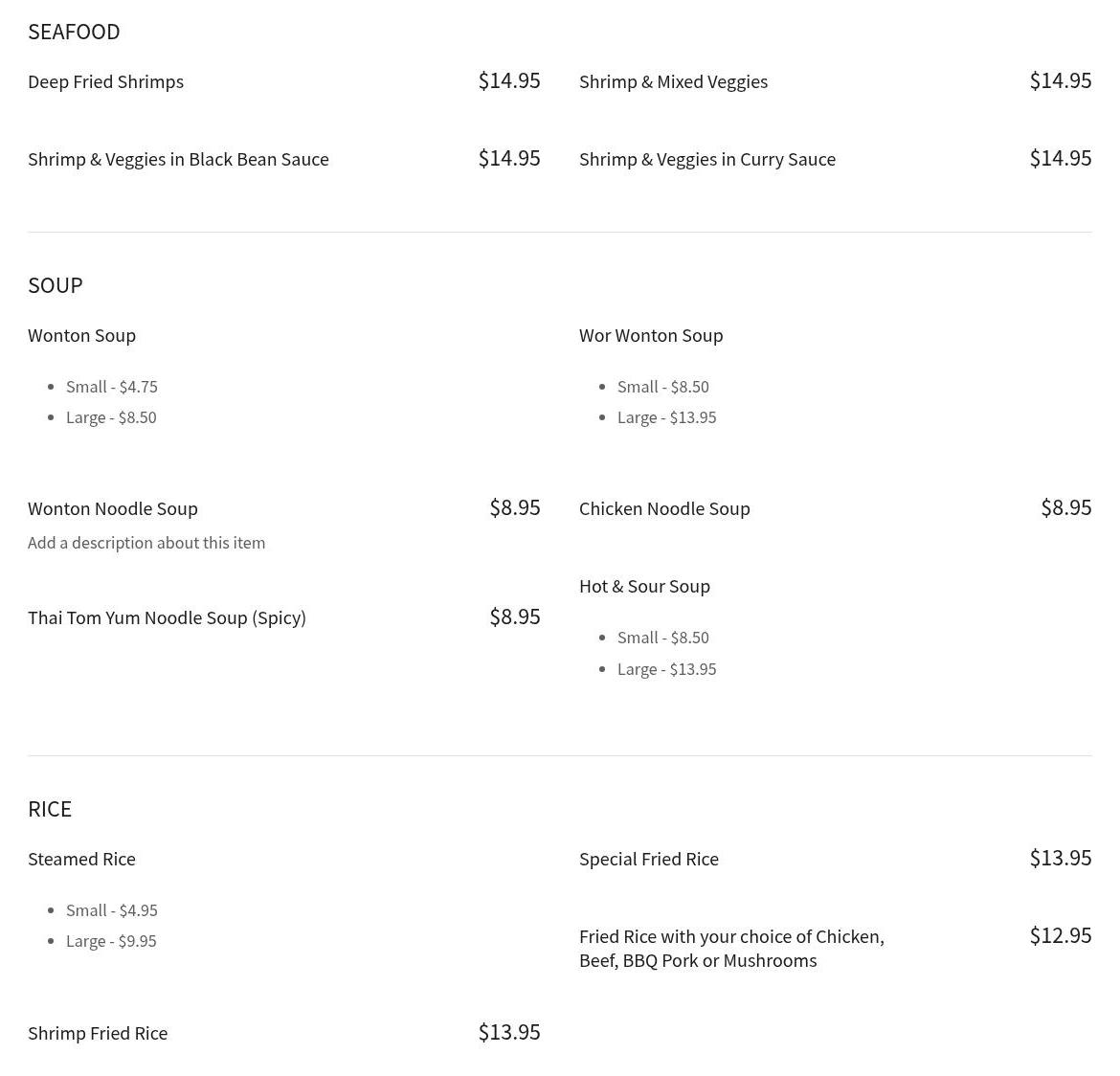Choose Shrimp & Veggies in Curry Sauce
Viewport: 1120px width, 1076px height.
(706, 160)
